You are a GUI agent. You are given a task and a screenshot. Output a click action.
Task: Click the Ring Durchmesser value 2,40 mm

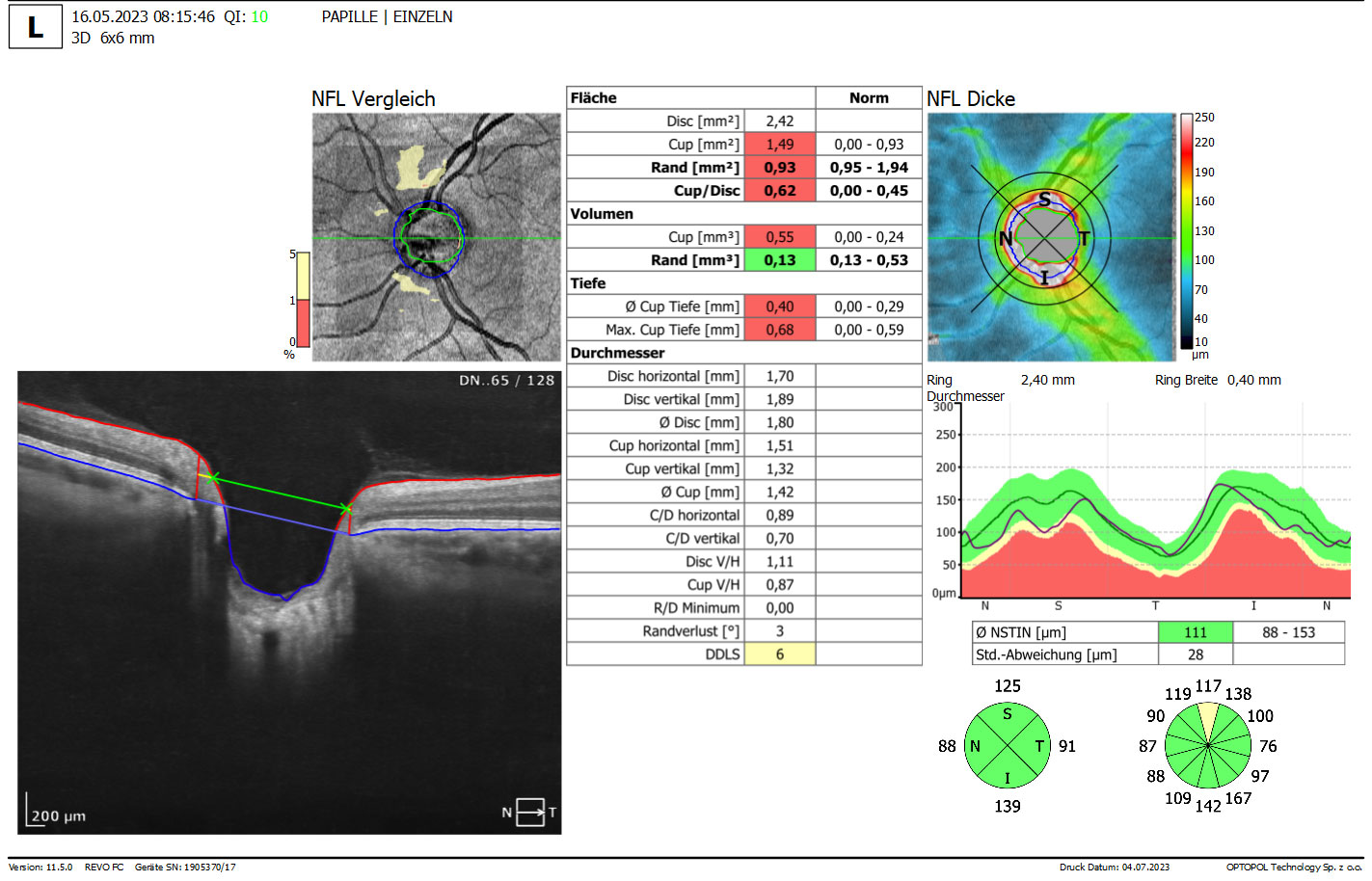click(1048, 380)
